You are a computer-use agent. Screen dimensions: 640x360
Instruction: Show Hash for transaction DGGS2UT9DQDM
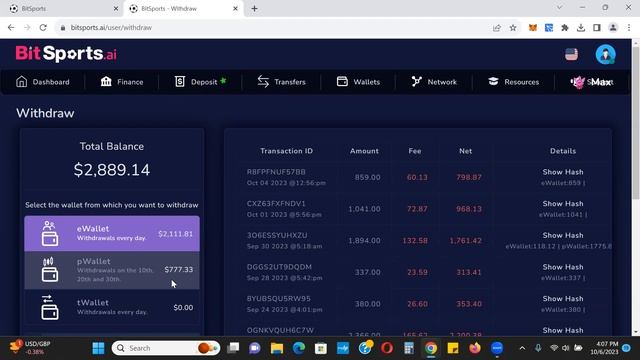[x=562, y=267]
